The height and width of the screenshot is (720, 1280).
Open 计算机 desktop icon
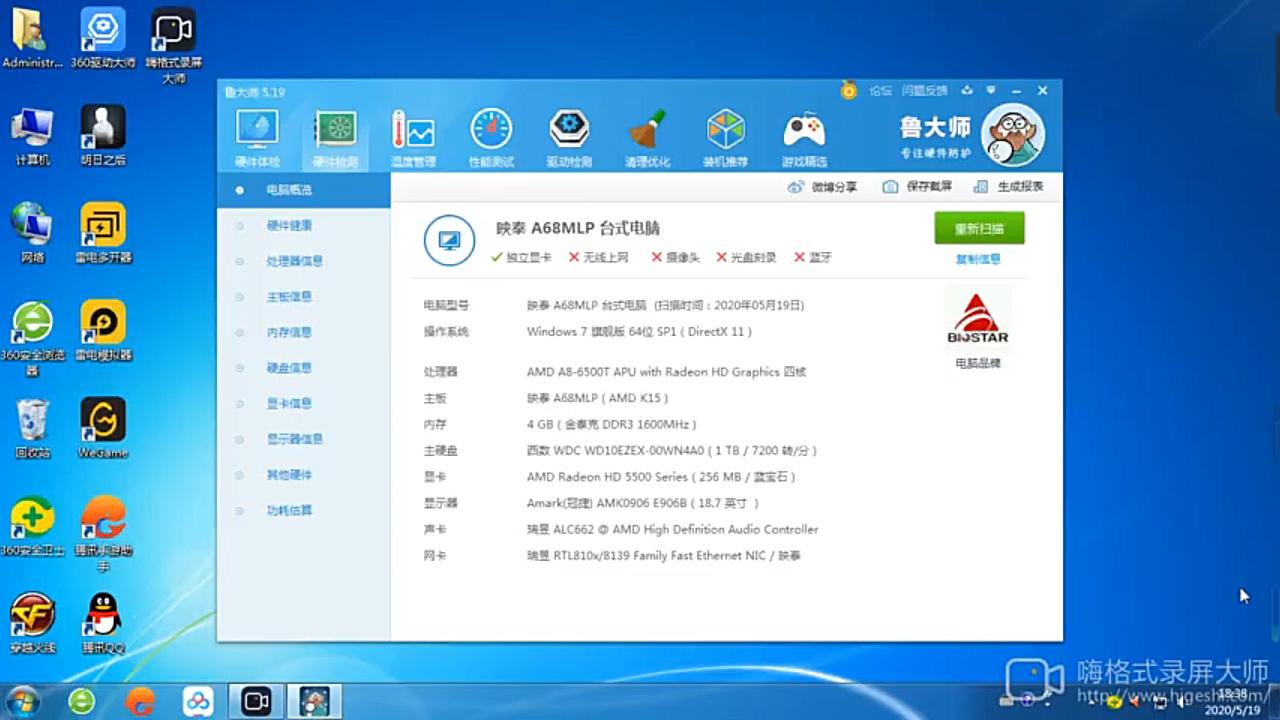32,135
